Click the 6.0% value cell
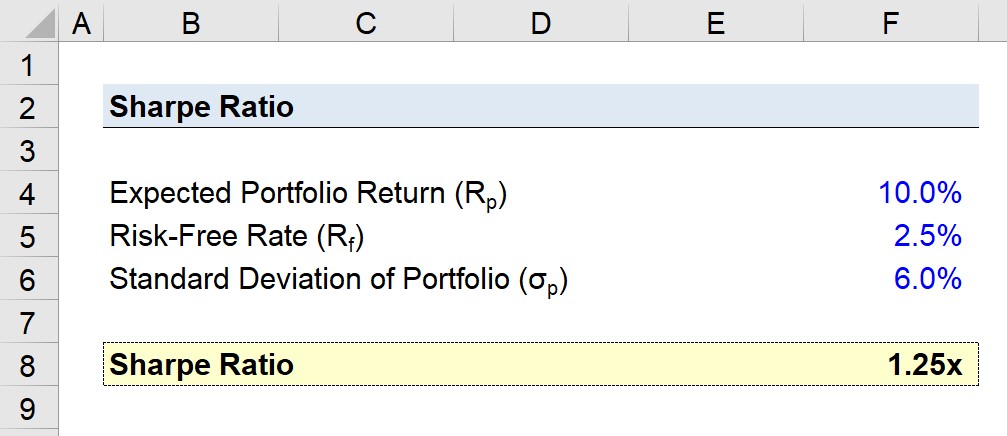 pyautogui.click(x=891, y=279)
